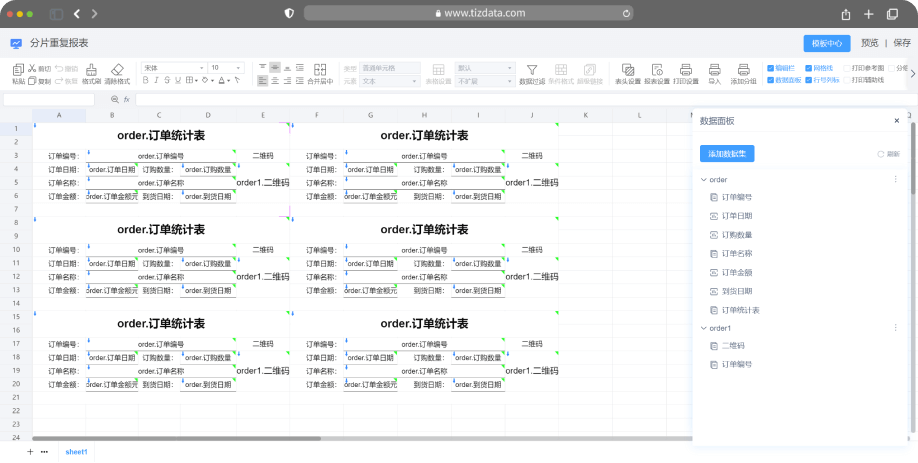The image size is (918, 463).
Task: Uncheck the 网格线 gridlines checkbox
Action: point(808,68)
